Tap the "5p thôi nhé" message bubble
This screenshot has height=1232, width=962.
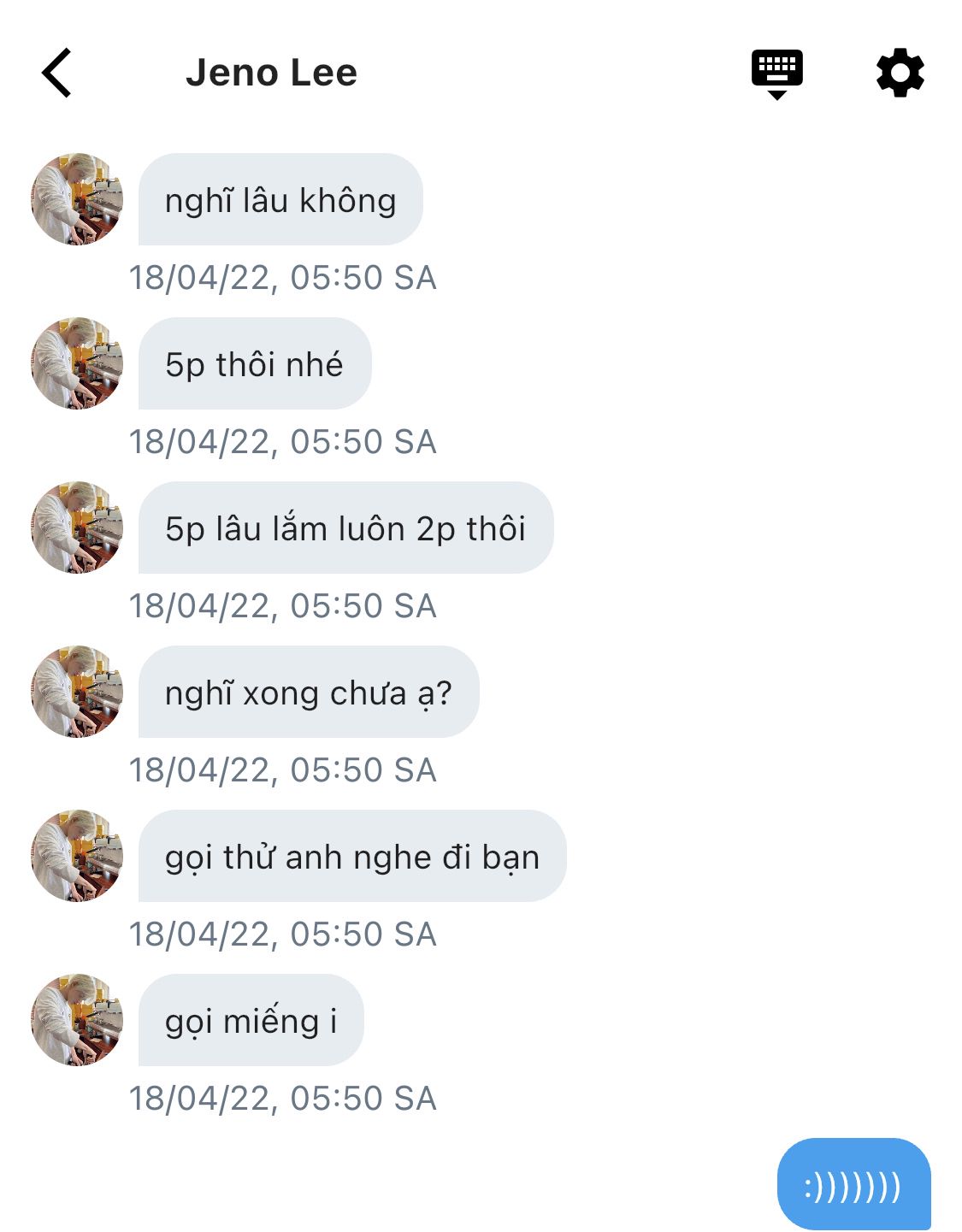254,364
